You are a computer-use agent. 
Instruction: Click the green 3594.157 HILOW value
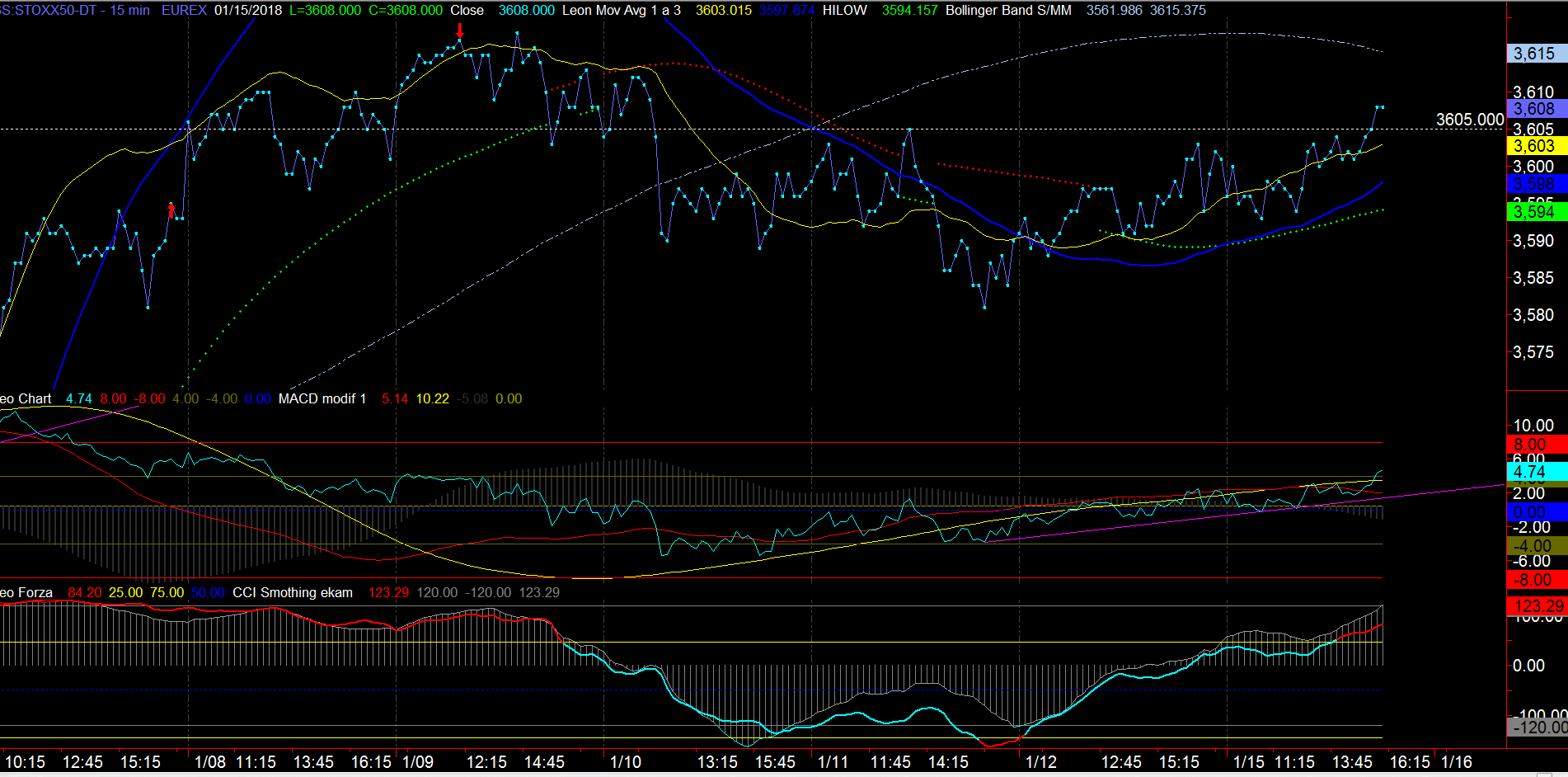click(x=910, y=10)
